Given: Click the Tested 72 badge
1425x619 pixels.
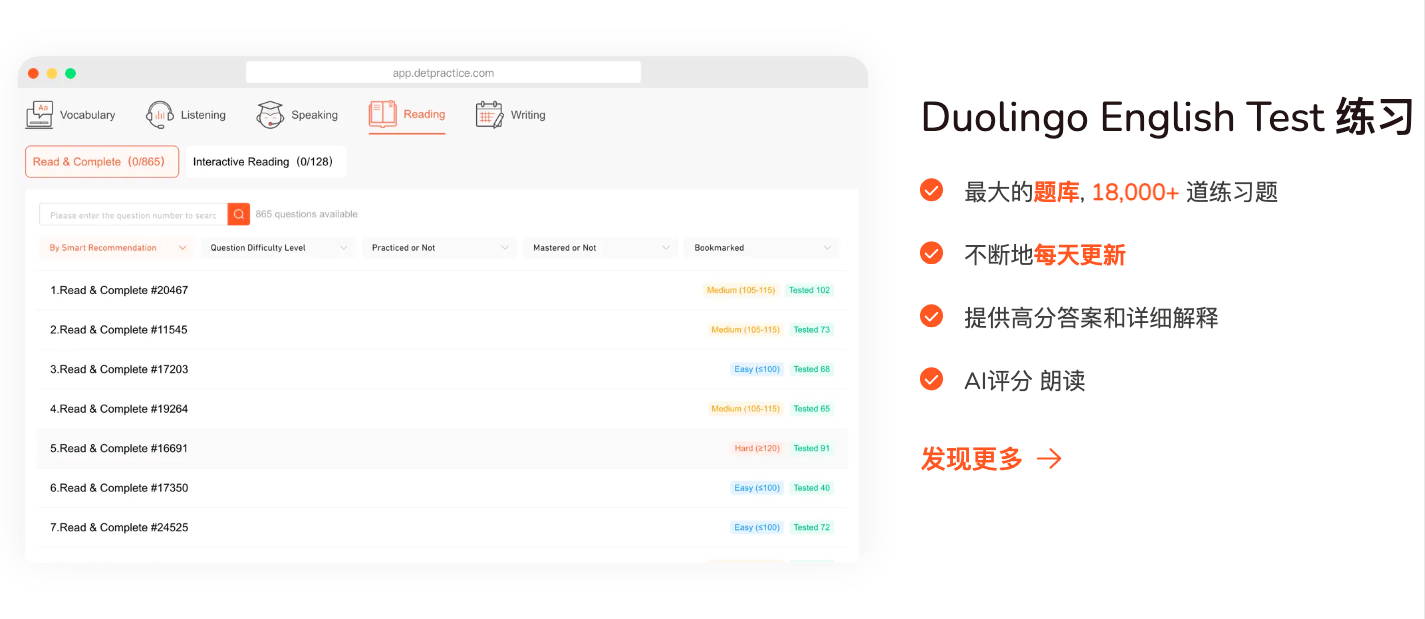Looking at the screenshot, I should [x=811, y=527].
